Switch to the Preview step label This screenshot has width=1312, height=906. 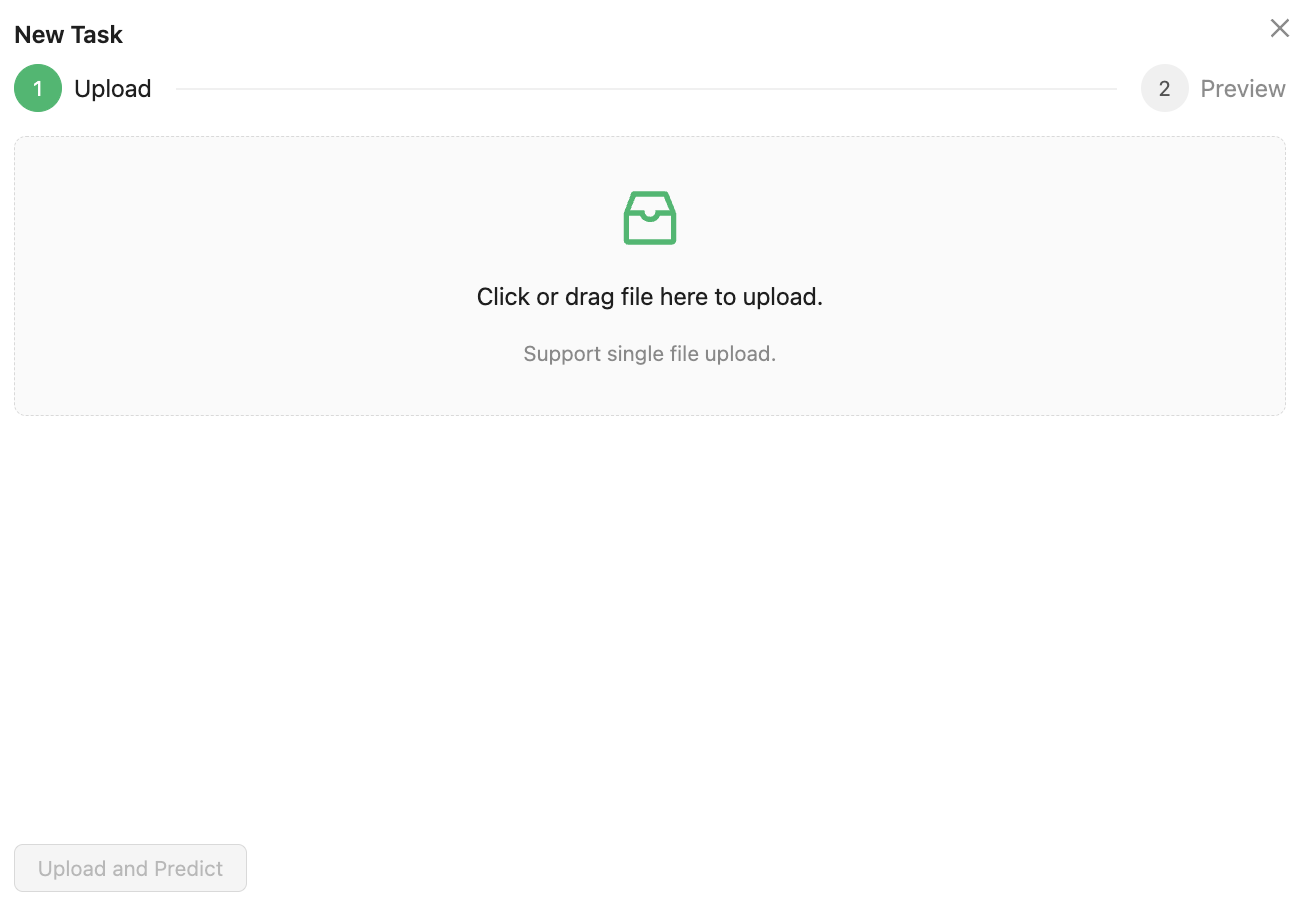point(1243,88)
